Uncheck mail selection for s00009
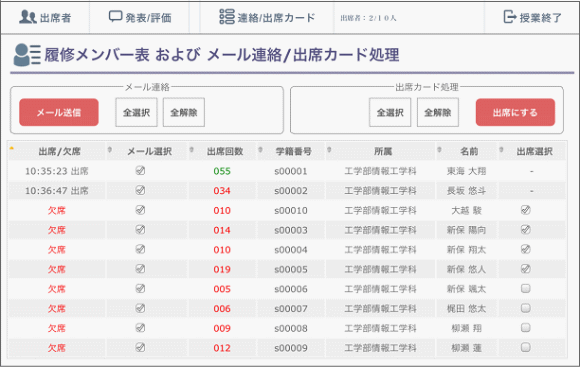This screenshot has width=580, height=367. coord(140,347)
